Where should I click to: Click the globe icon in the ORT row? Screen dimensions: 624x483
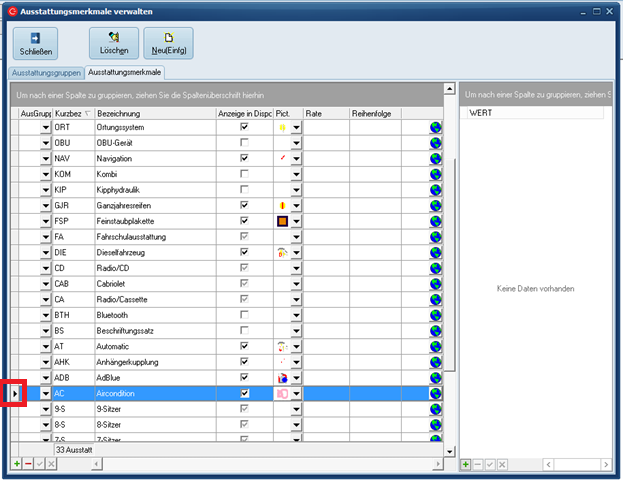(x=436, y=128)
